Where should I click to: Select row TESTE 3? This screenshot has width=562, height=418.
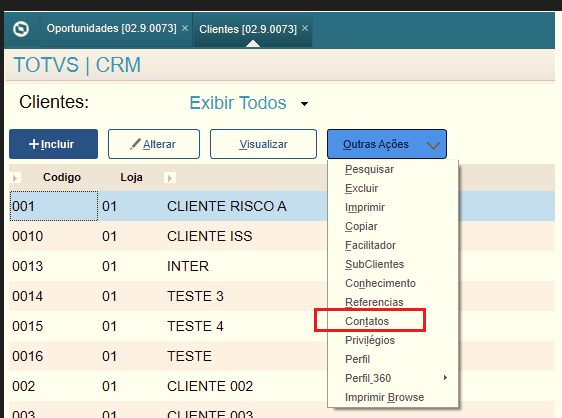(x=195, y=296)
